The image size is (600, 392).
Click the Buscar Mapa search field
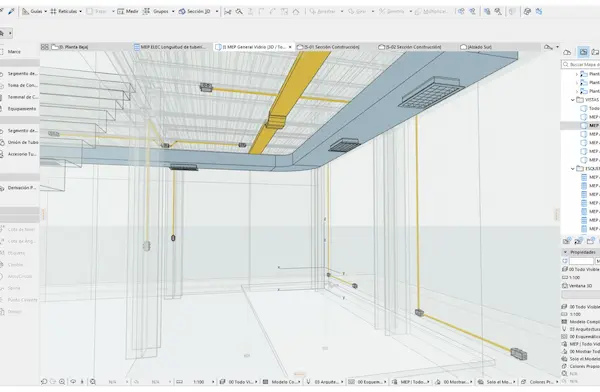581,65
